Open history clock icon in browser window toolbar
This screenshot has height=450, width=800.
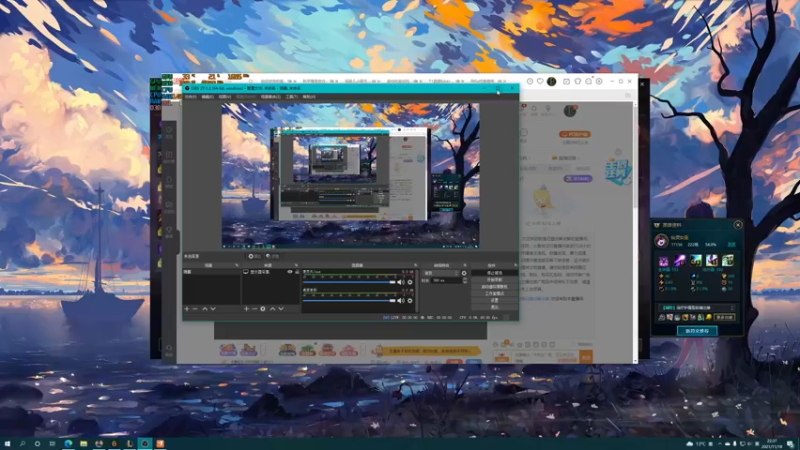[530, 81]
